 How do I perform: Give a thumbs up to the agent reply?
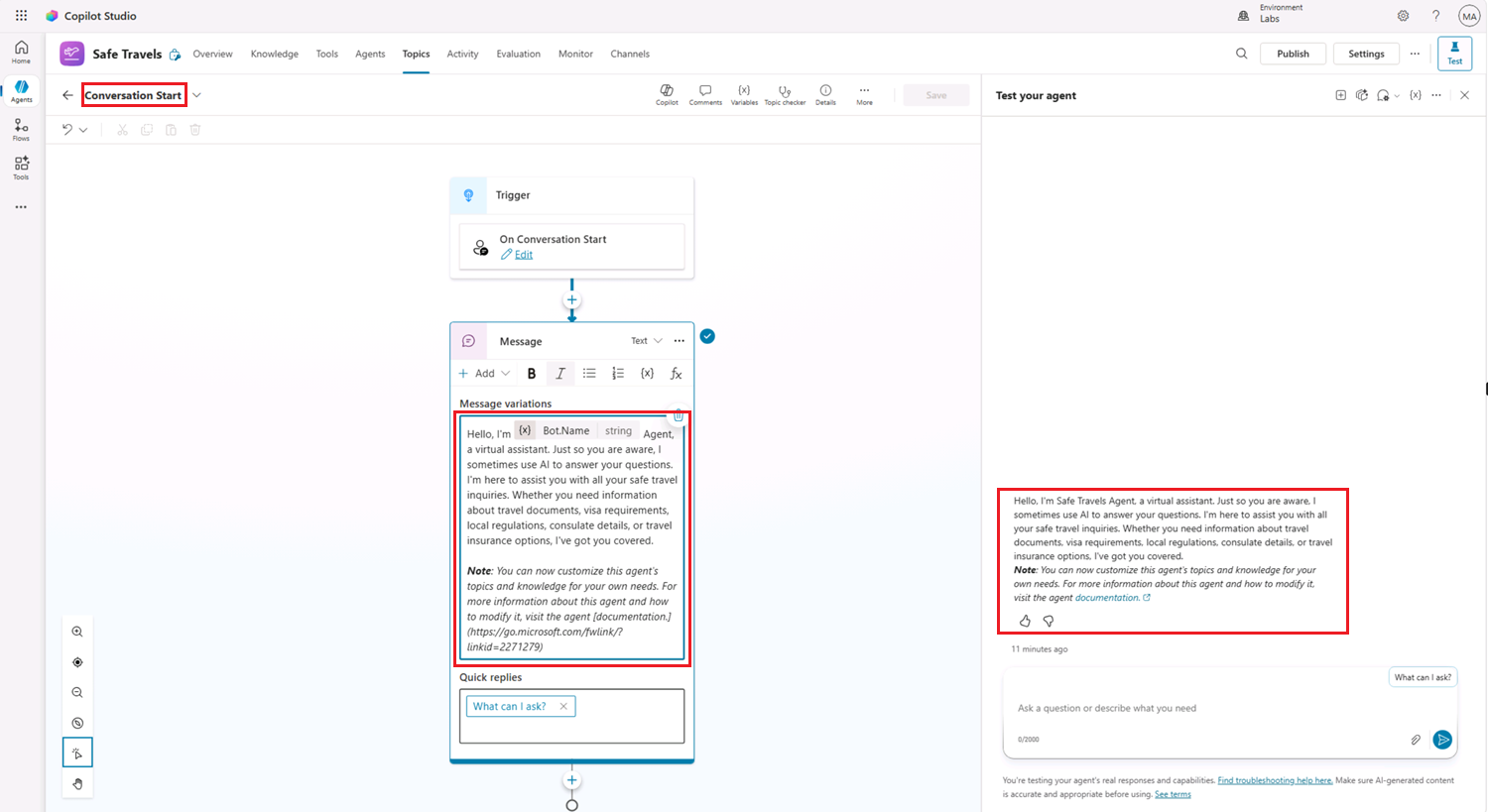tap(1025, 621)
